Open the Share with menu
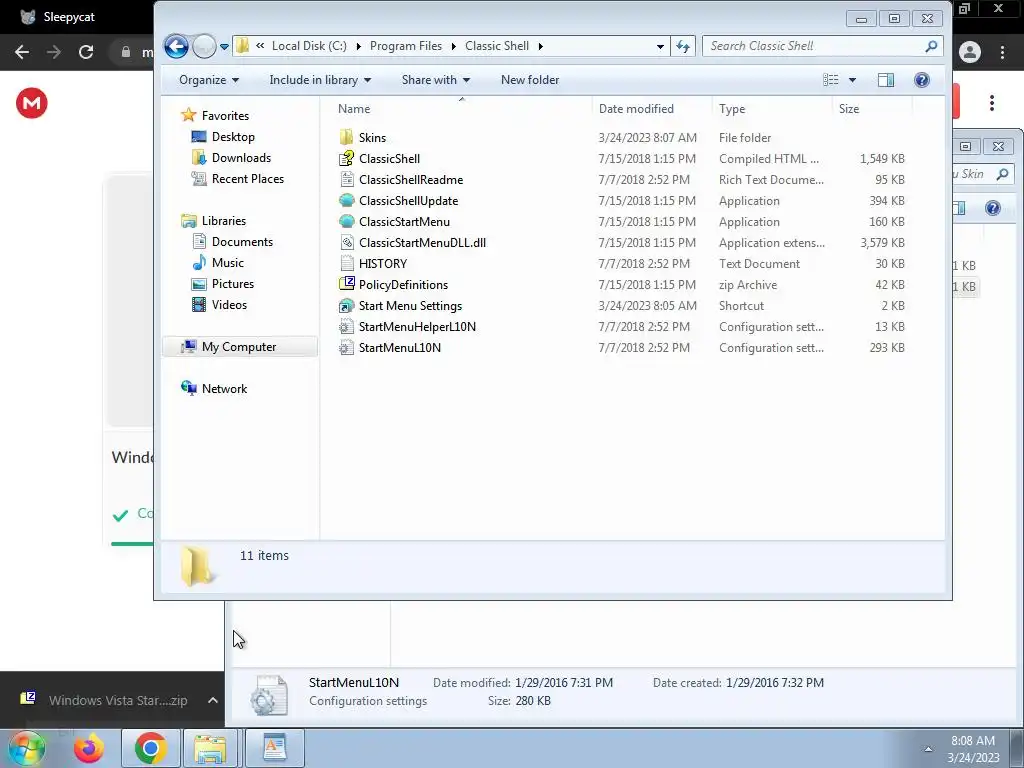Viewport: 1024px width, 768px height. 436,80
